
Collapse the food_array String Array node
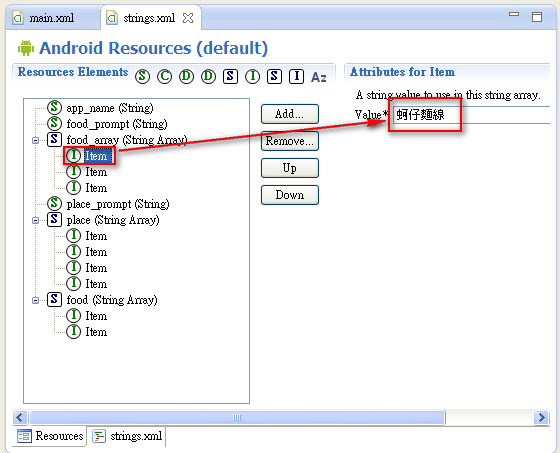pos(35,140)
